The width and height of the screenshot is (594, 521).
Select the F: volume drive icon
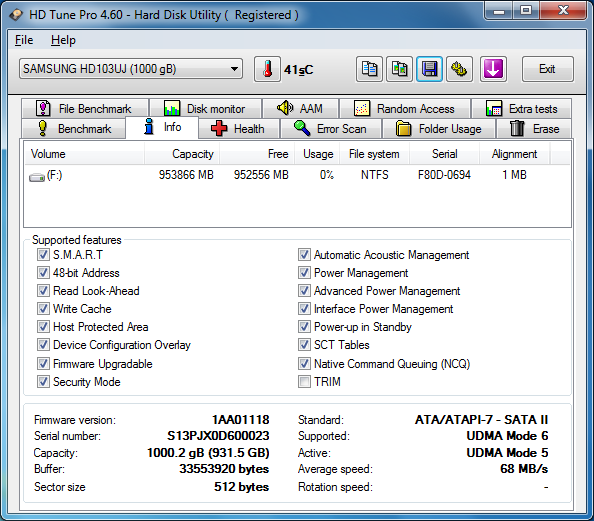pos(37,176)
